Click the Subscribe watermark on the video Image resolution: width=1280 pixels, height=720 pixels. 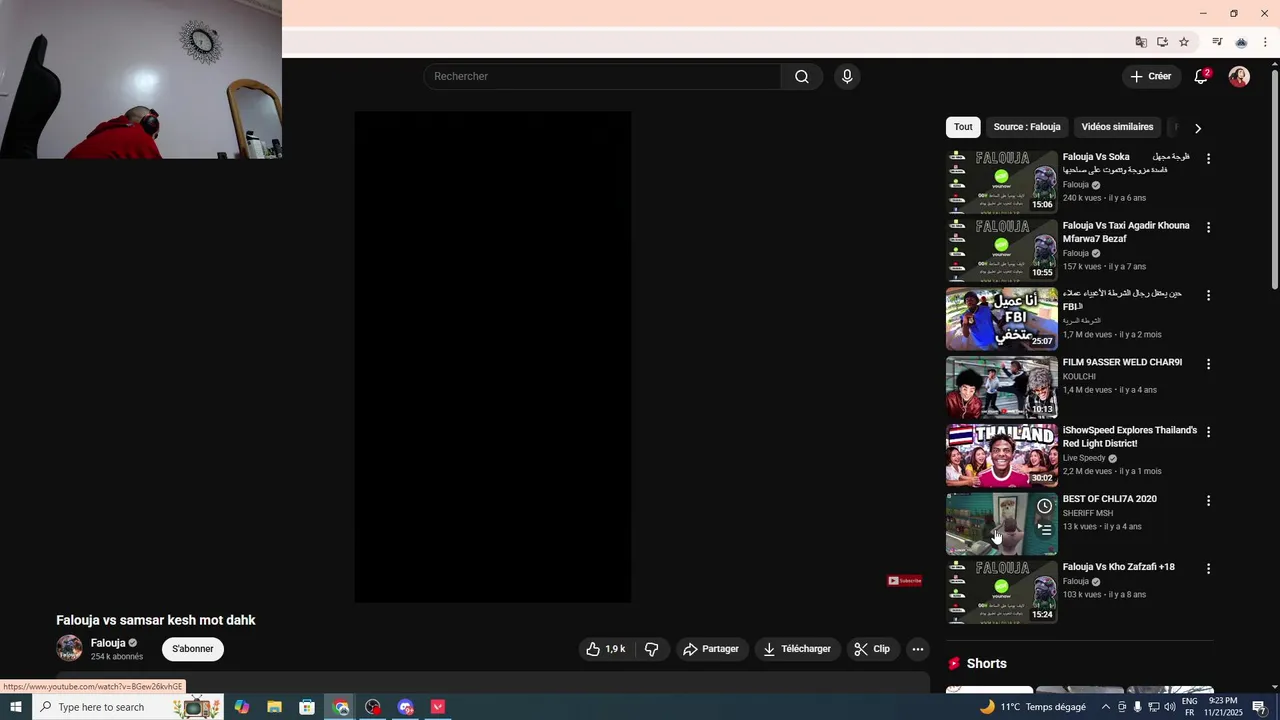(905, 581)
